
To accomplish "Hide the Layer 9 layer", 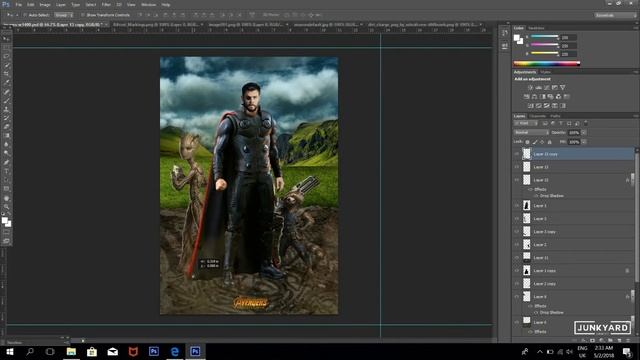I will [x=517, y=297].
